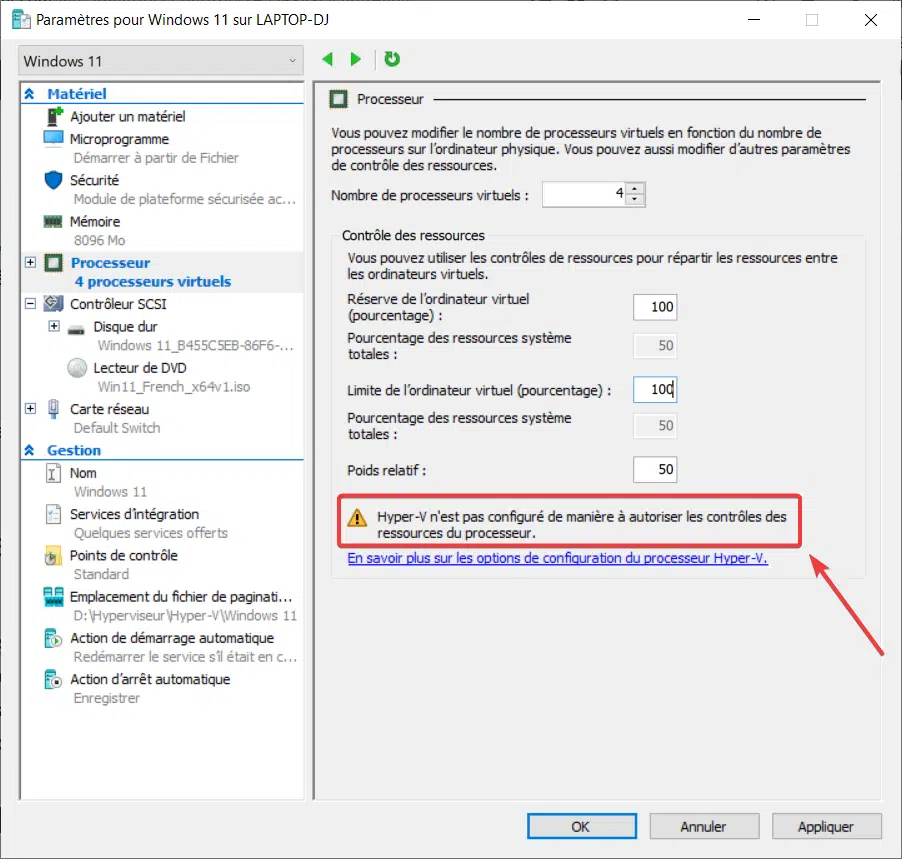The height and width of the screenshot is (859, 902).
Task: Click the Ajouter un matériel icon
Action: pyautogui.click(x=53, y=116)
